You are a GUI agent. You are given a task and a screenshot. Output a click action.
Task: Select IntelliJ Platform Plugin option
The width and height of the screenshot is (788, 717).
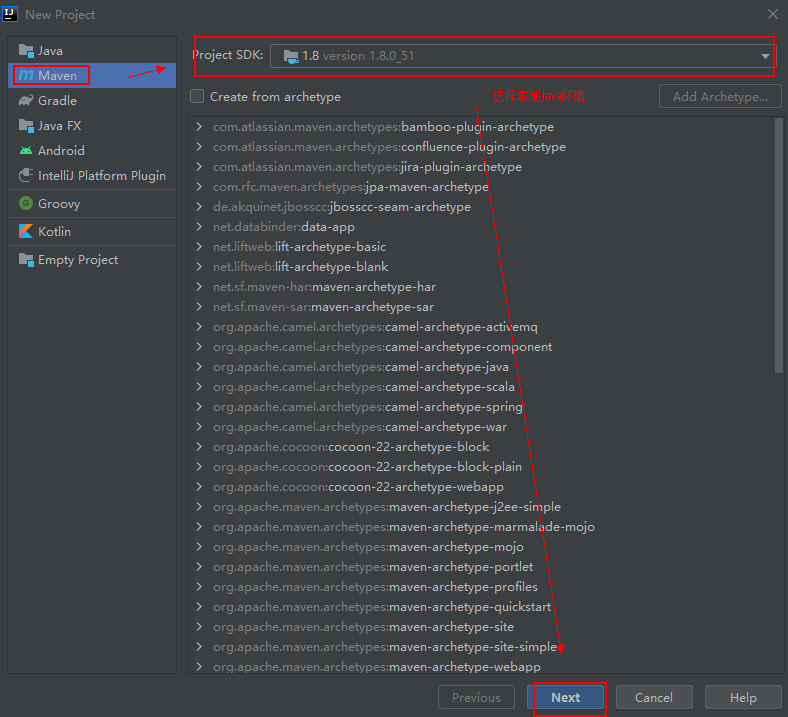[92, 175]
